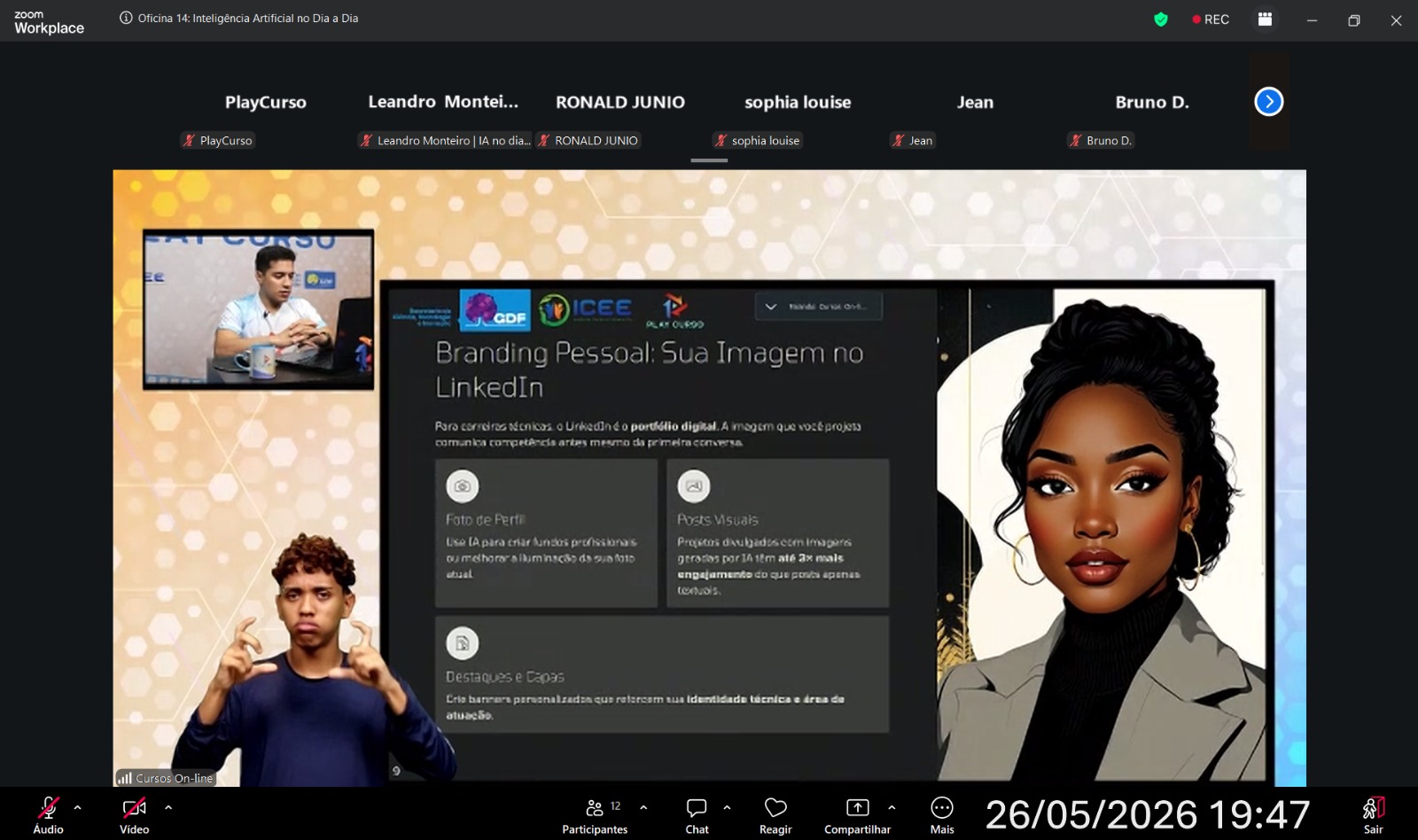
Task: Minimize the Zoom window
Action: tap(1312, 20)
